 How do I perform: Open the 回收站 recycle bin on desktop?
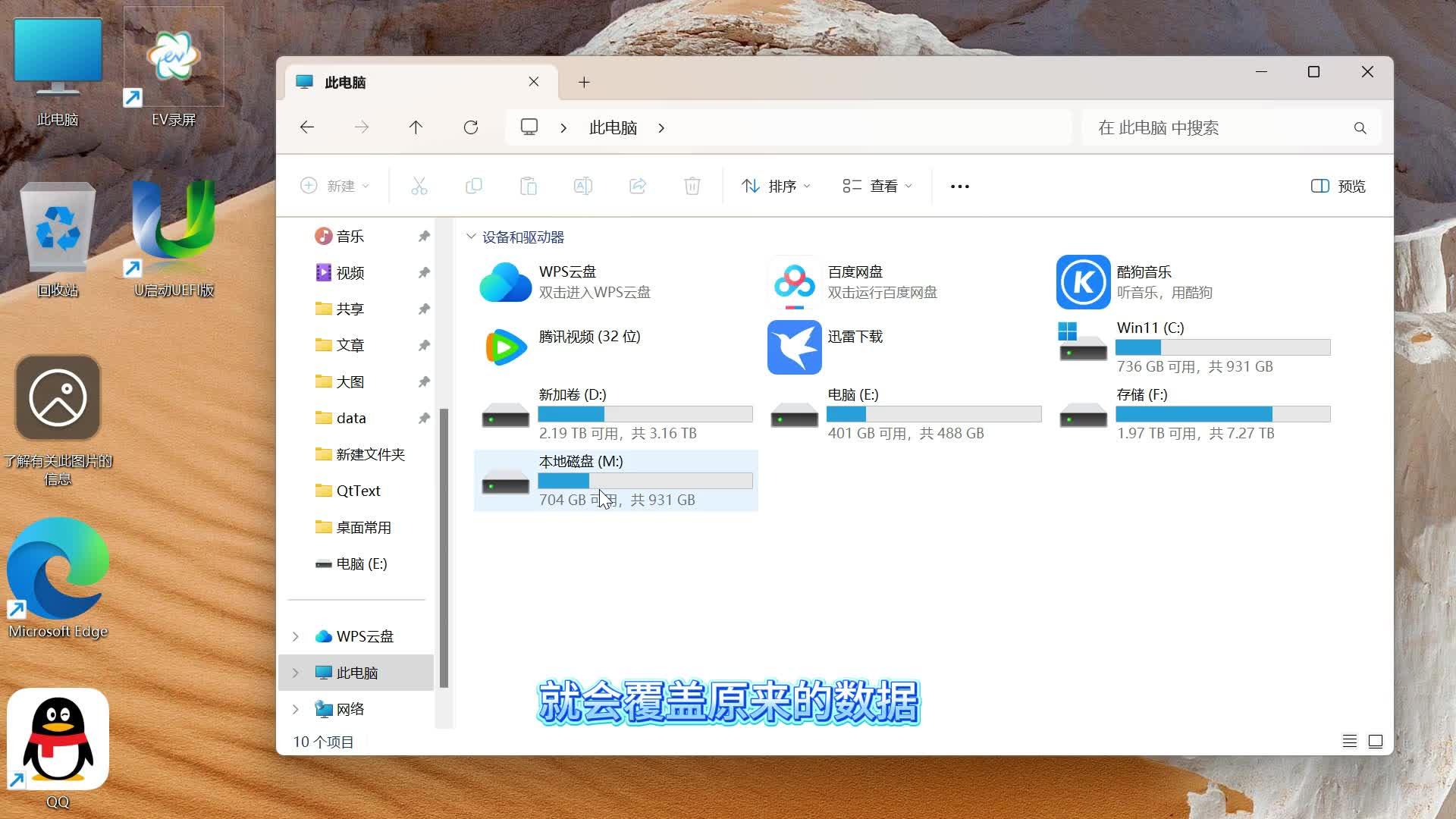(x=58, y=240)
